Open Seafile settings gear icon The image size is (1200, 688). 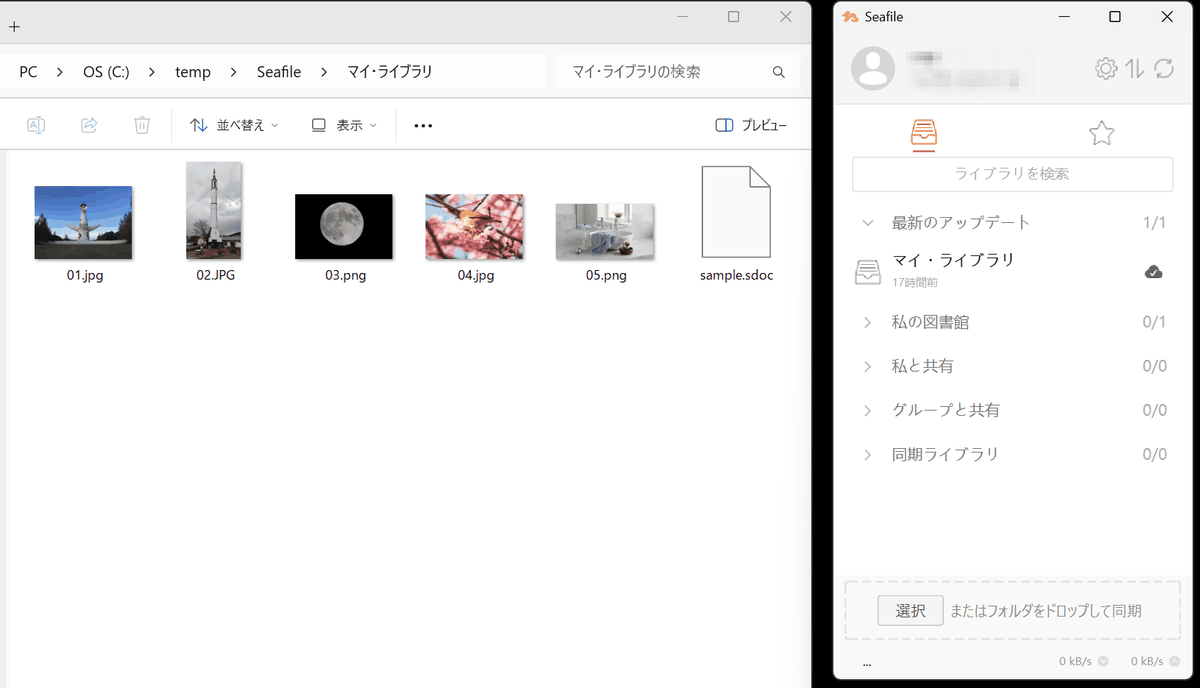point(1106,68)
